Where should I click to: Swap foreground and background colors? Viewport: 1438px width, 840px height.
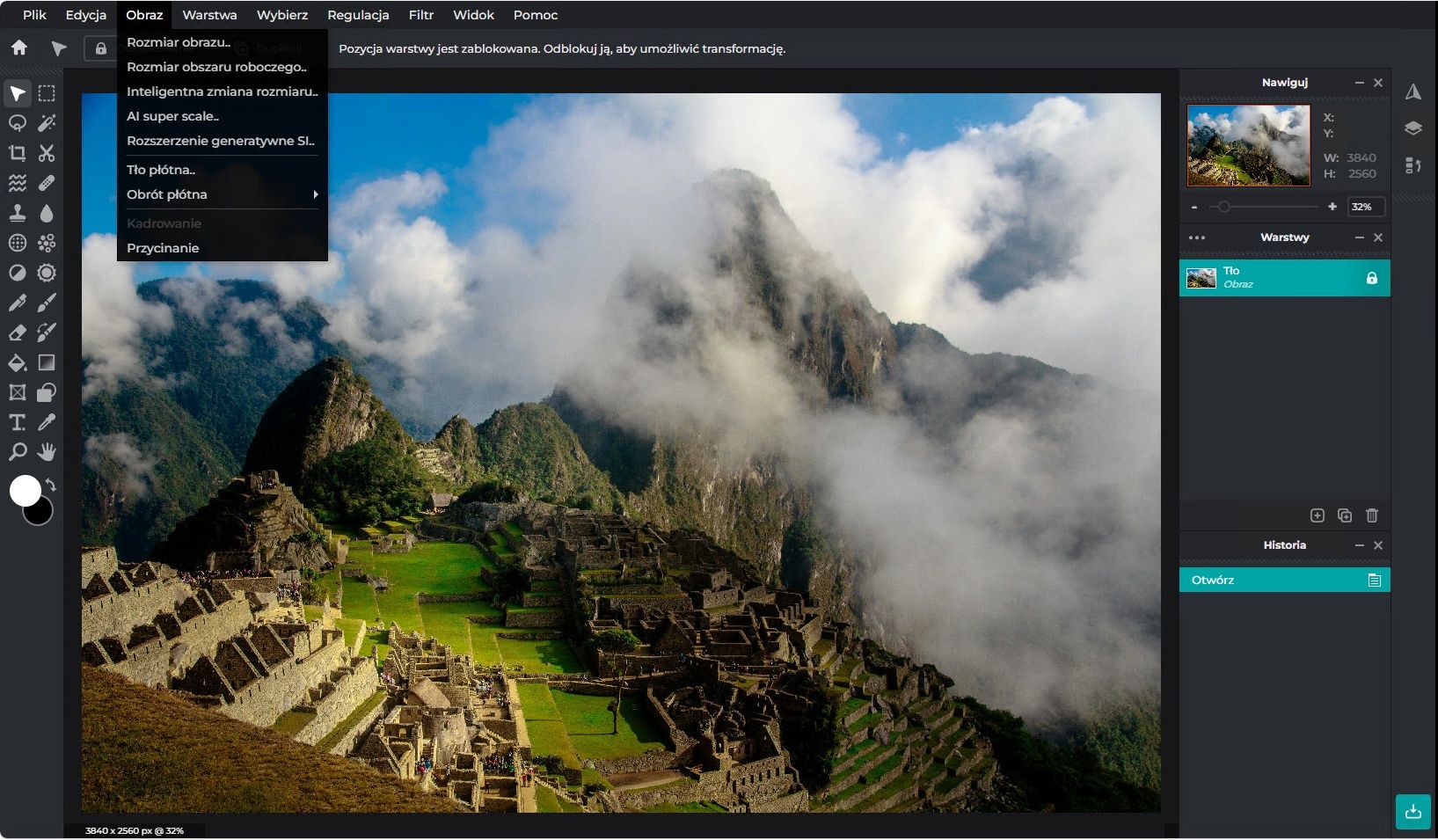point(51,485)
